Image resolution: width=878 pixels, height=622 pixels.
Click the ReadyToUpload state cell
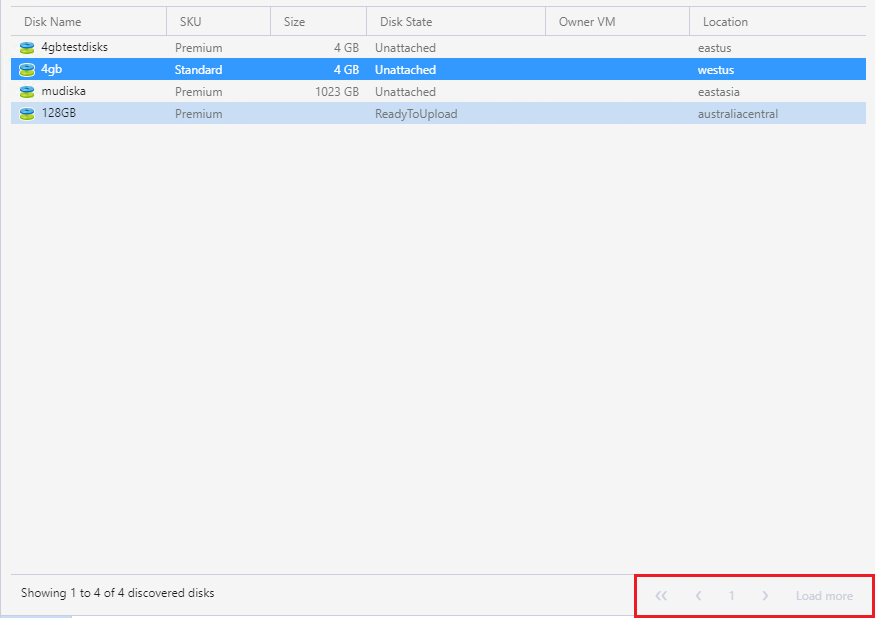[x=416, y=114]
